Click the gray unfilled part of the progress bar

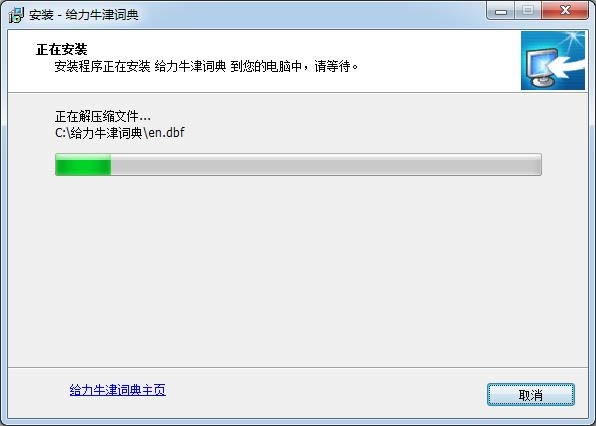(x=326, y=165)
